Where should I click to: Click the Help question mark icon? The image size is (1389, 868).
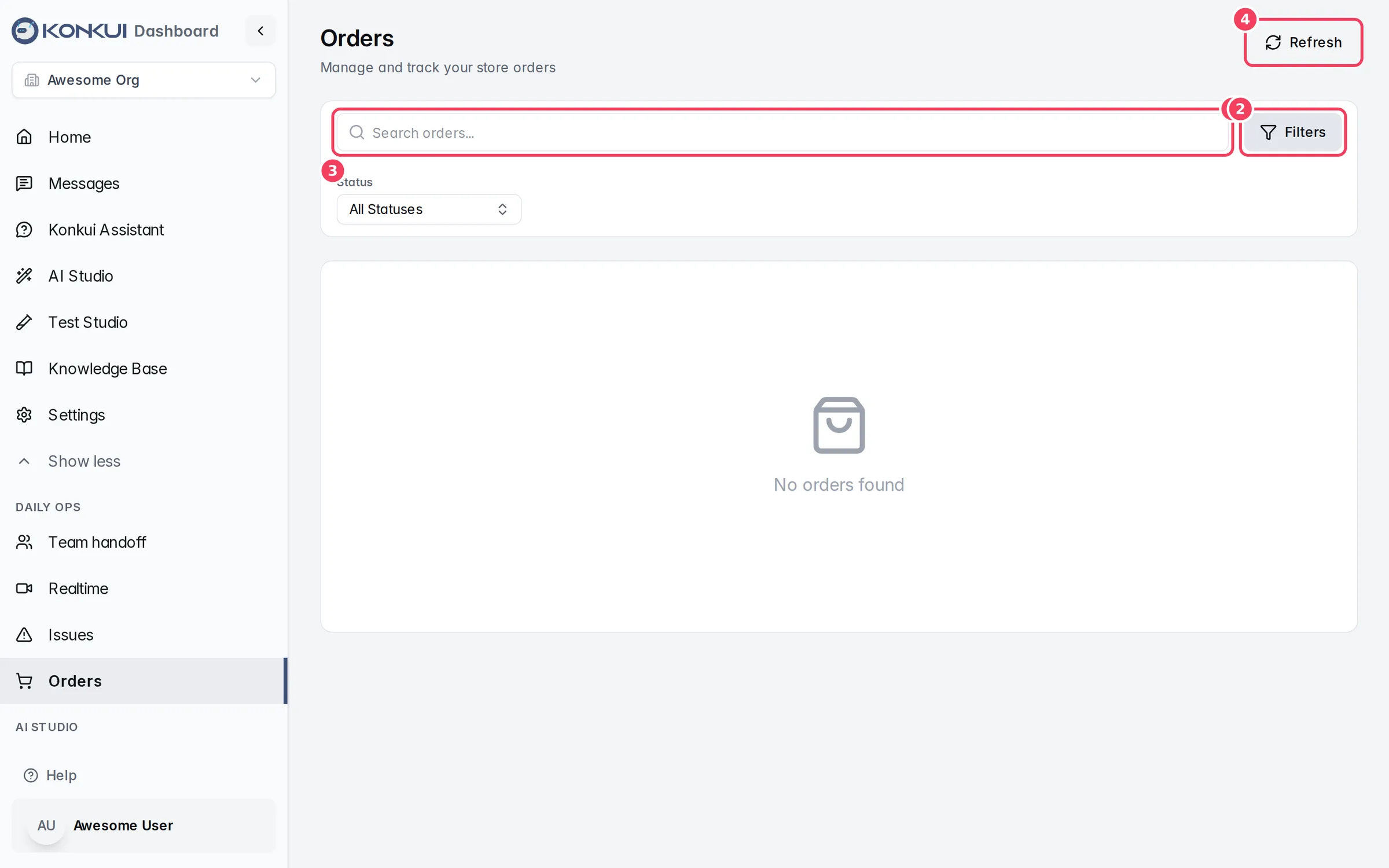tap(31, 775)
